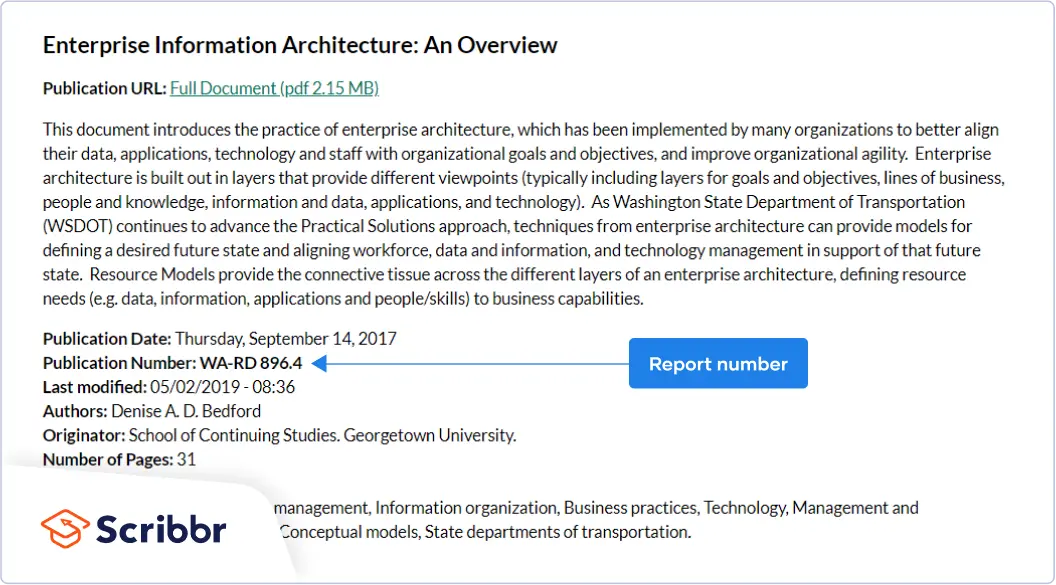Click the Scribbr wordmark text
The image size is (1056, 585).
(161, 529)
